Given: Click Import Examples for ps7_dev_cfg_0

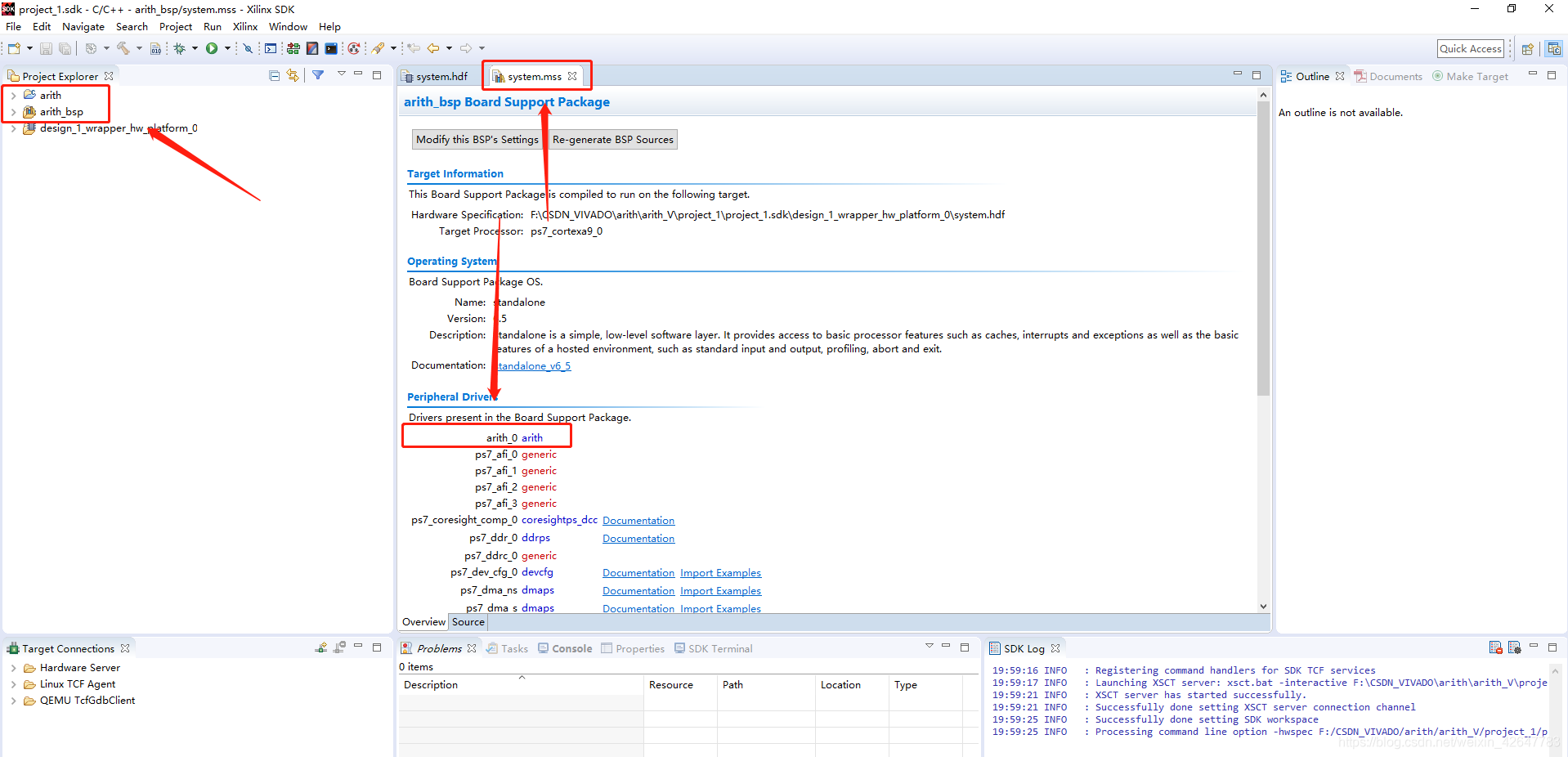Looking at the screenshot, I should pos(720,573).
